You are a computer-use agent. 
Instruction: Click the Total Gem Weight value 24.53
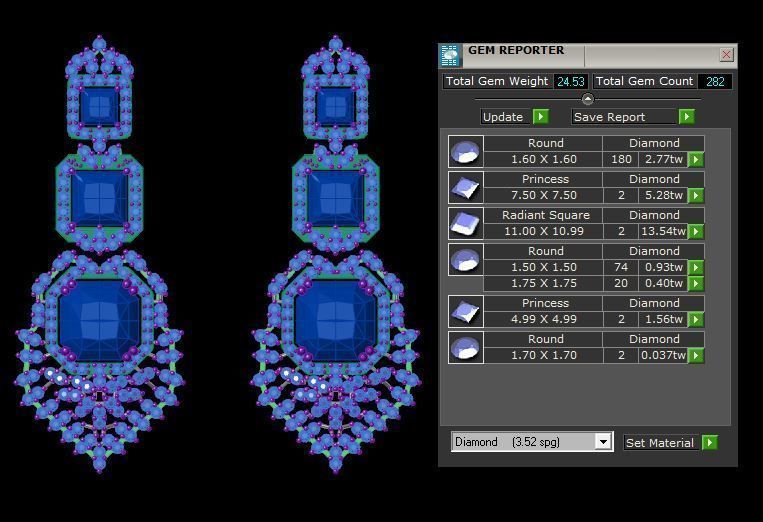(570, 81)
